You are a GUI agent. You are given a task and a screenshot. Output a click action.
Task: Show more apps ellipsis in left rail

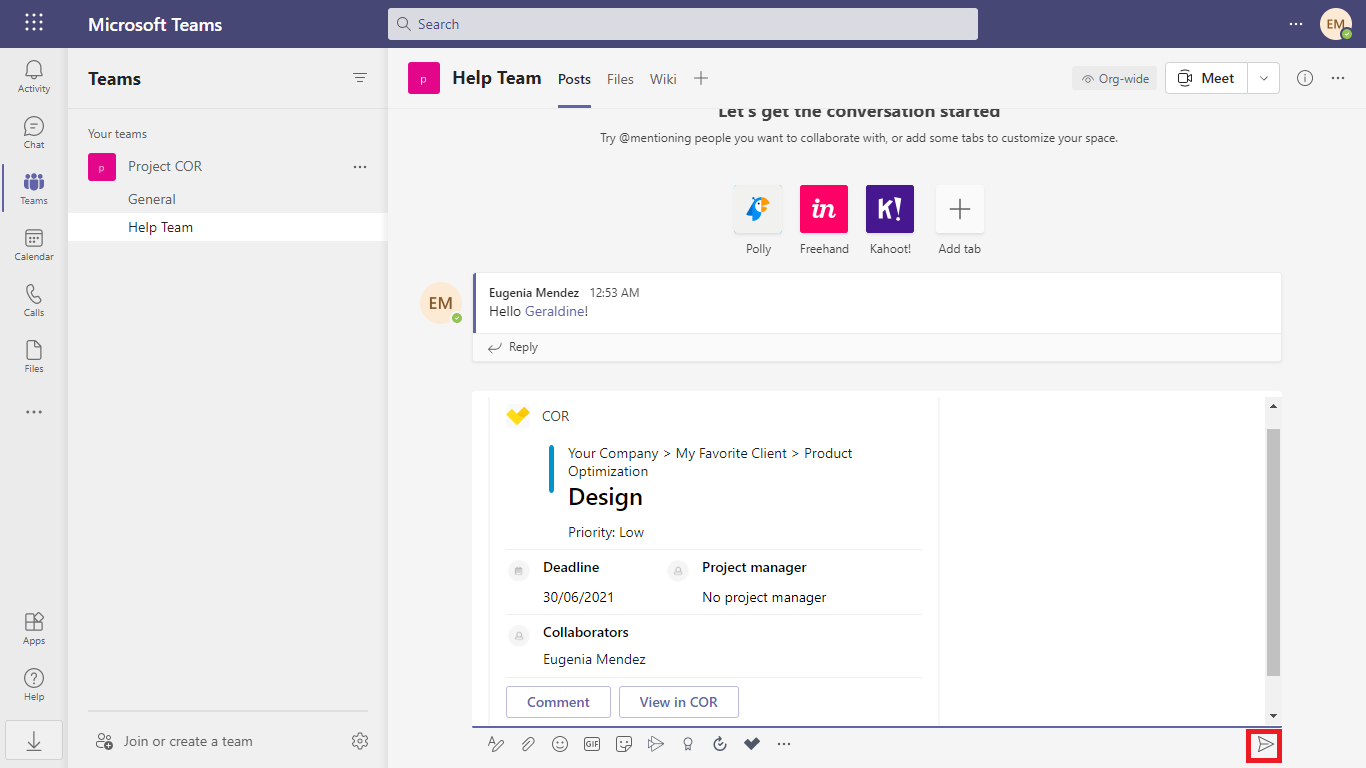point(34,412)
